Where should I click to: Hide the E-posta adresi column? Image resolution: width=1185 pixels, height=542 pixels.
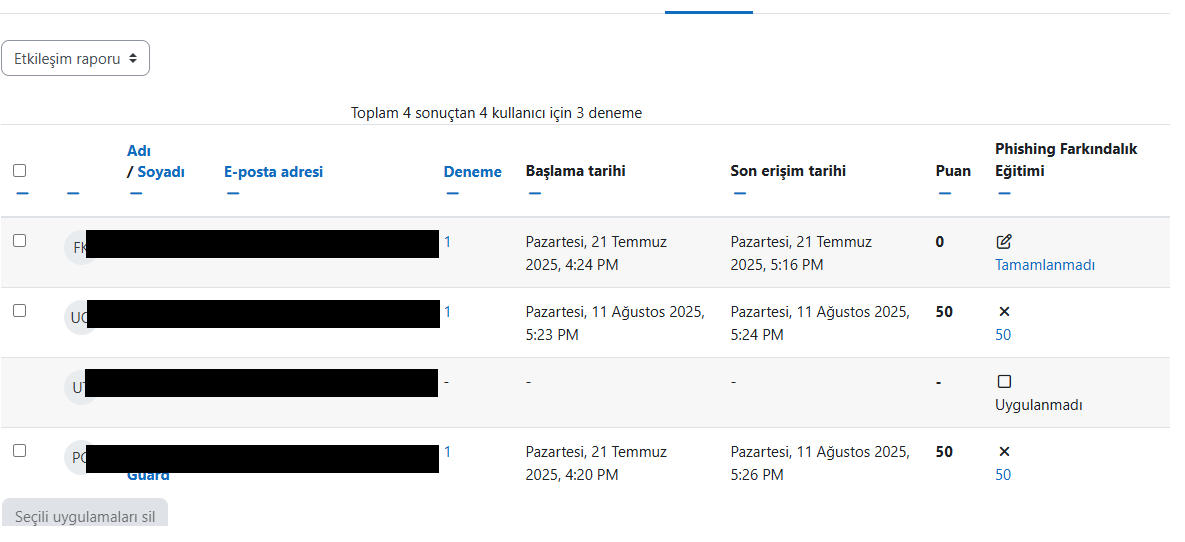232,193
